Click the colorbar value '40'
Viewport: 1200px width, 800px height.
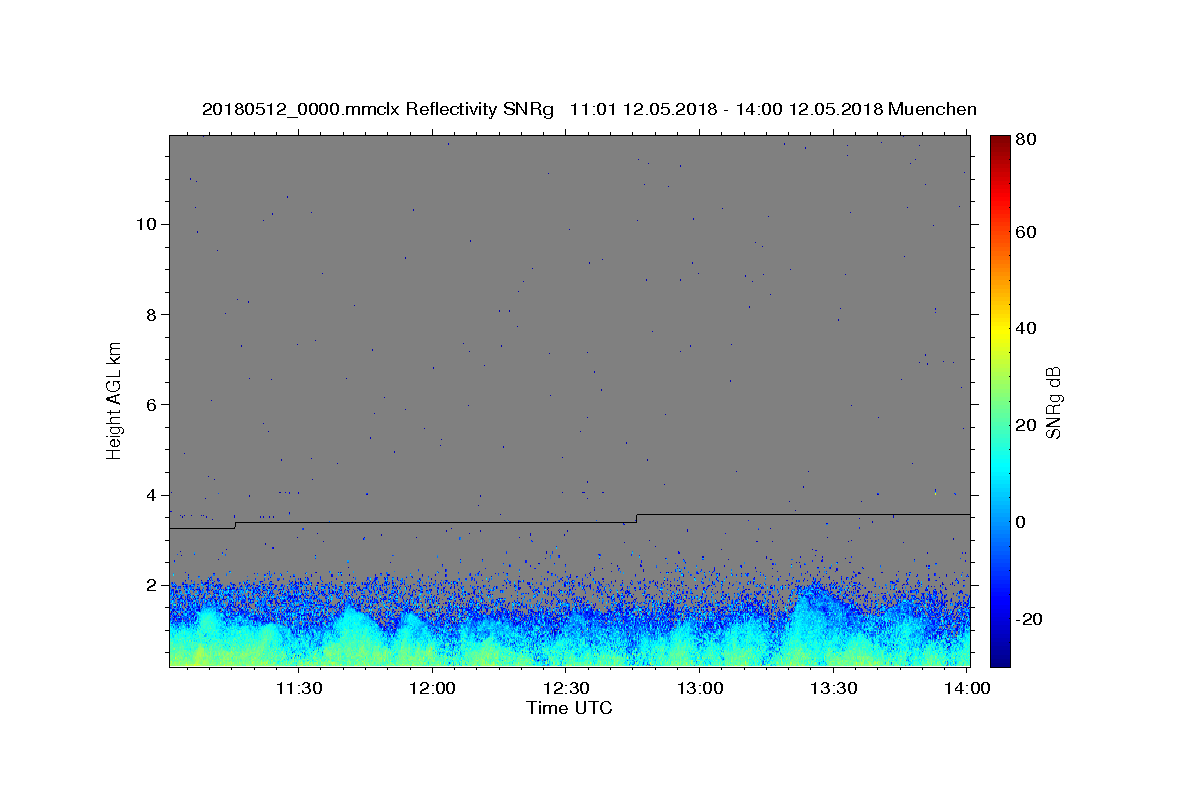click(x=1027, y=328)
